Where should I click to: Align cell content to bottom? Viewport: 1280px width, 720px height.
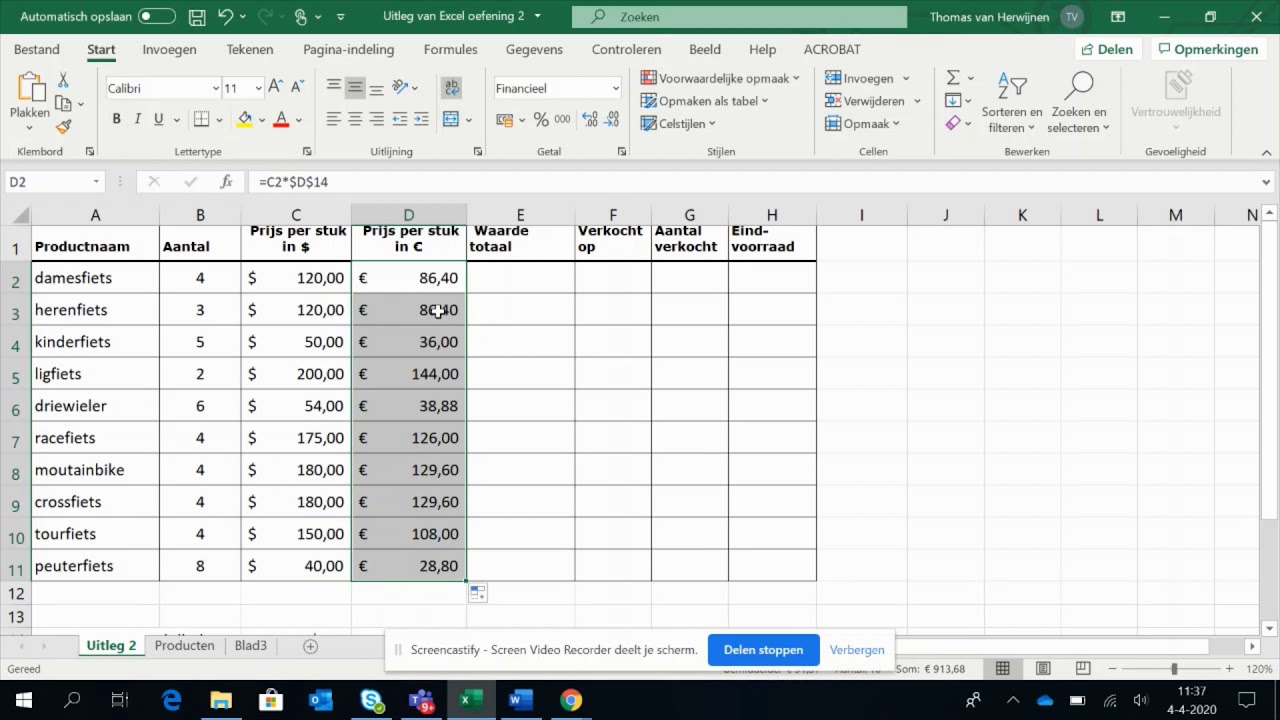click(x=376, y=88)
